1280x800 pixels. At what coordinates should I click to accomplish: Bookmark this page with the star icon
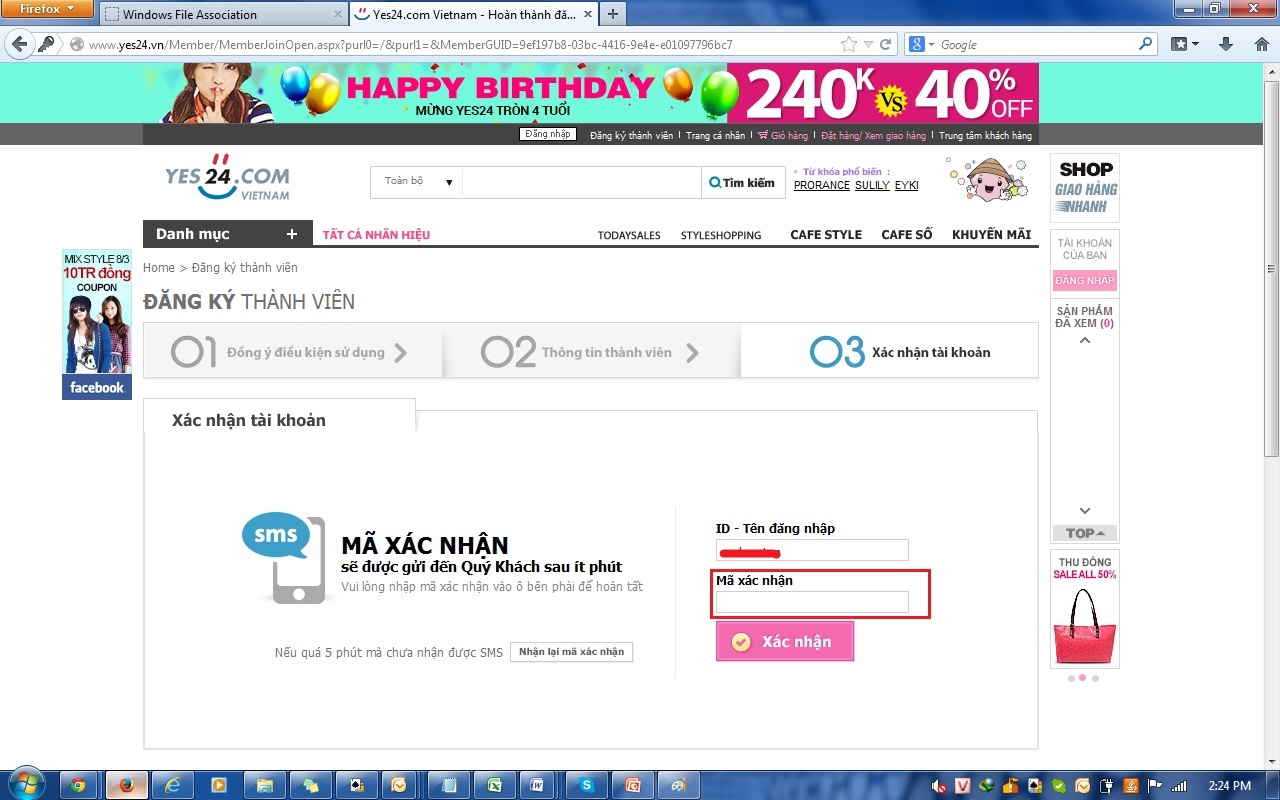(x=849, y=44)
